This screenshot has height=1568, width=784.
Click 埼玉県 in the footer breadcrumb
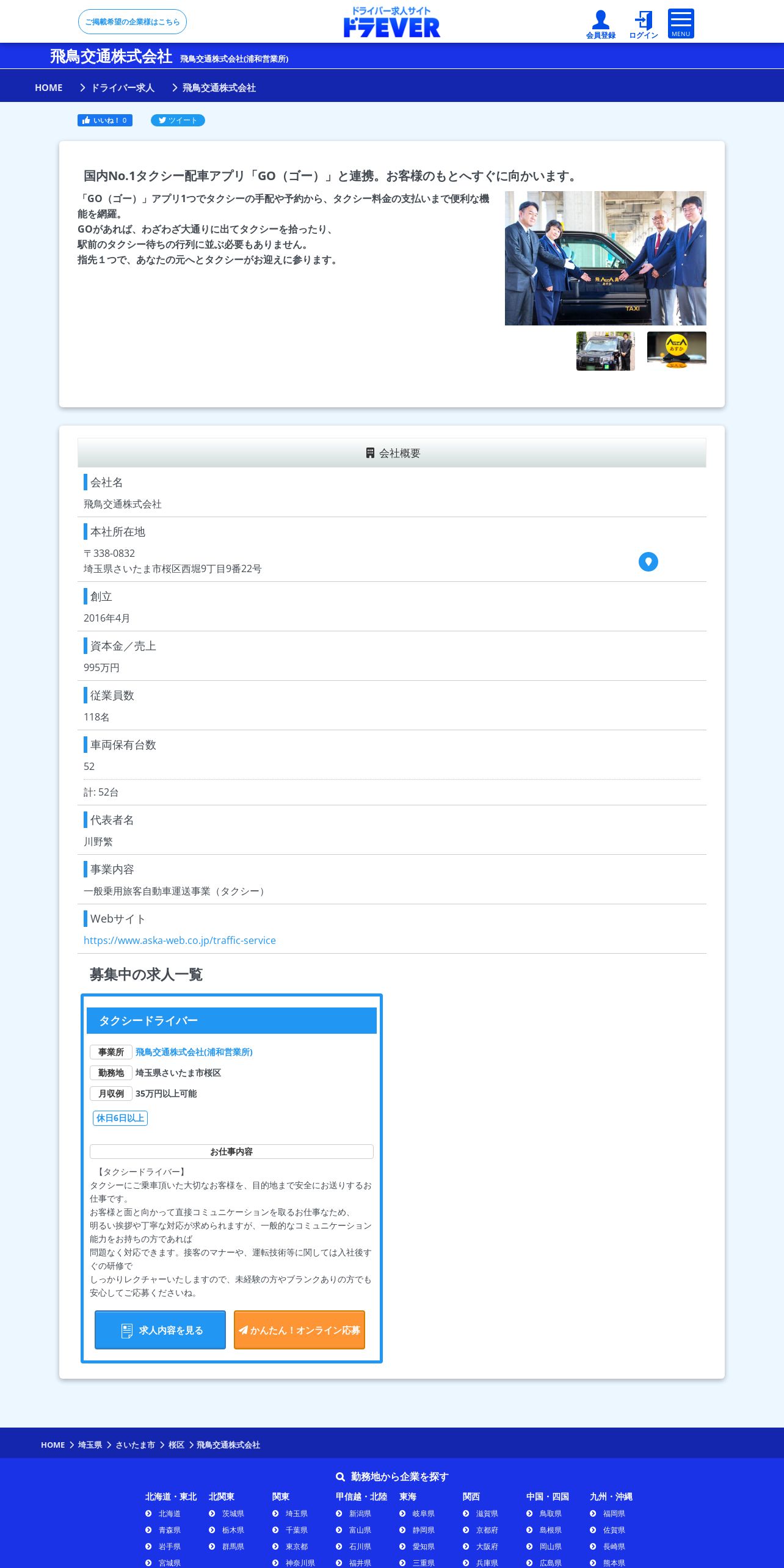pos(90,1445)
